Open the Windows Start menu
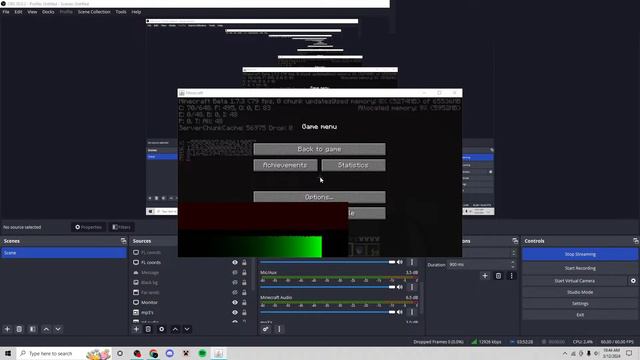Viewport: 640px width, 360px height. pos(8,353)
